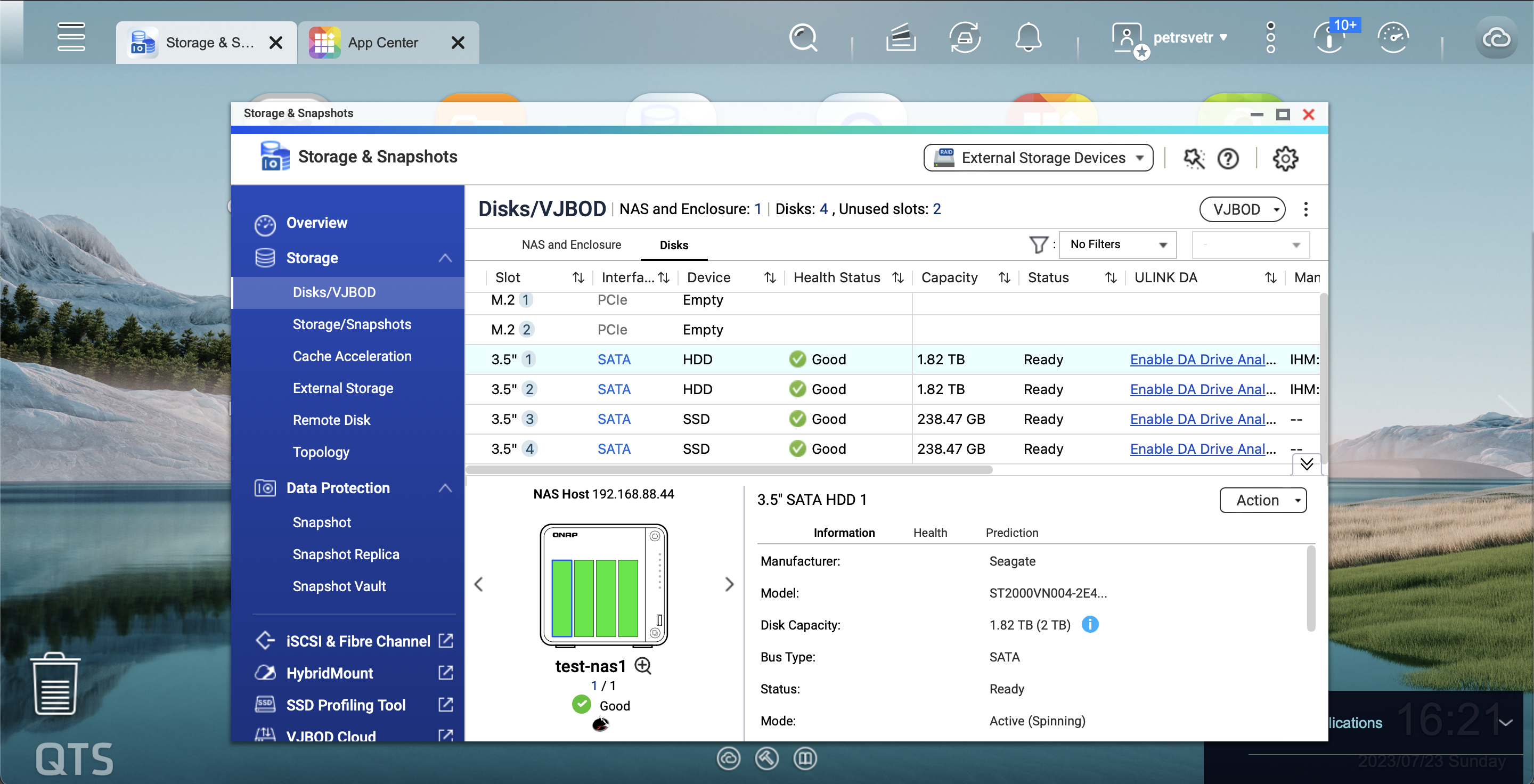
Task: Open the global settings gear icon
Action: tap(1285, 158)
